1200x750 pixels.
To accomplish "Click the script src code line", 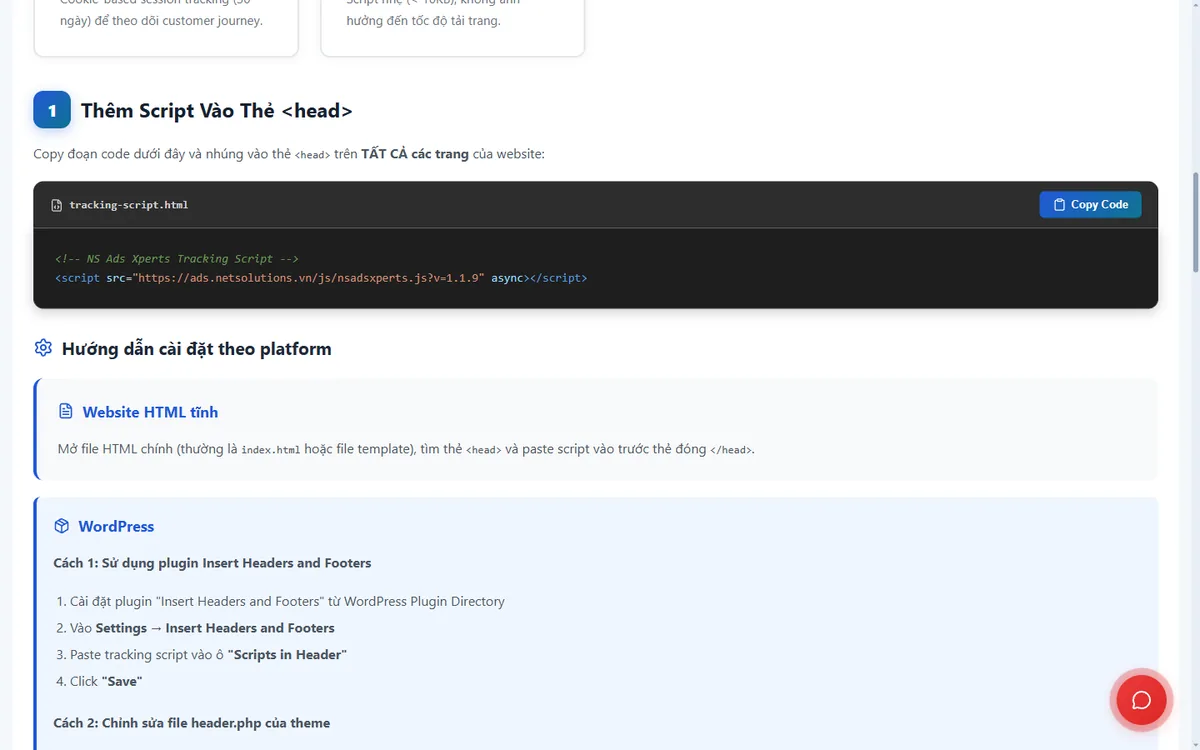I will (x=321, y=278).
